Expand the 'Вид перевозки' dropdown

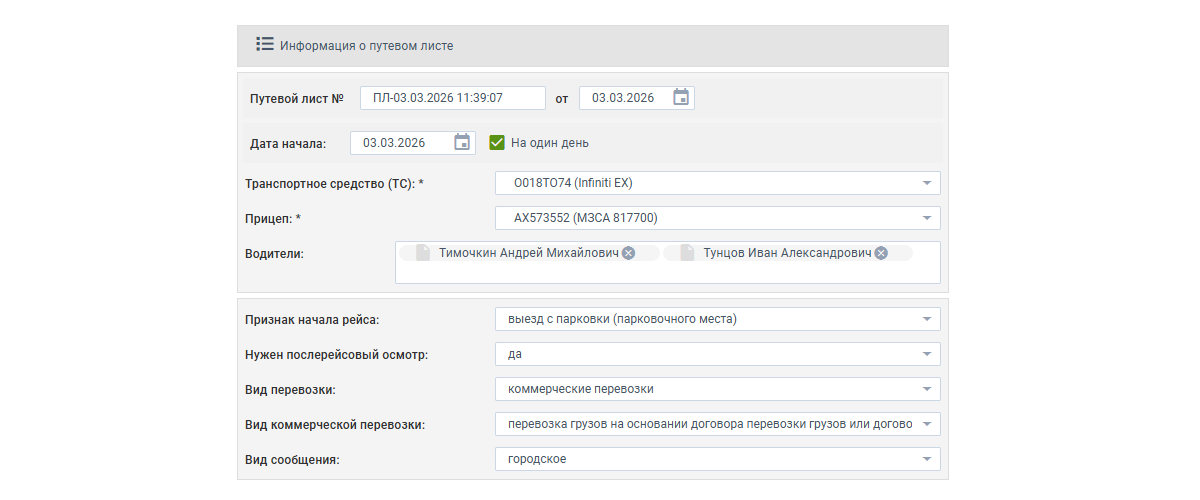(926, 389)
